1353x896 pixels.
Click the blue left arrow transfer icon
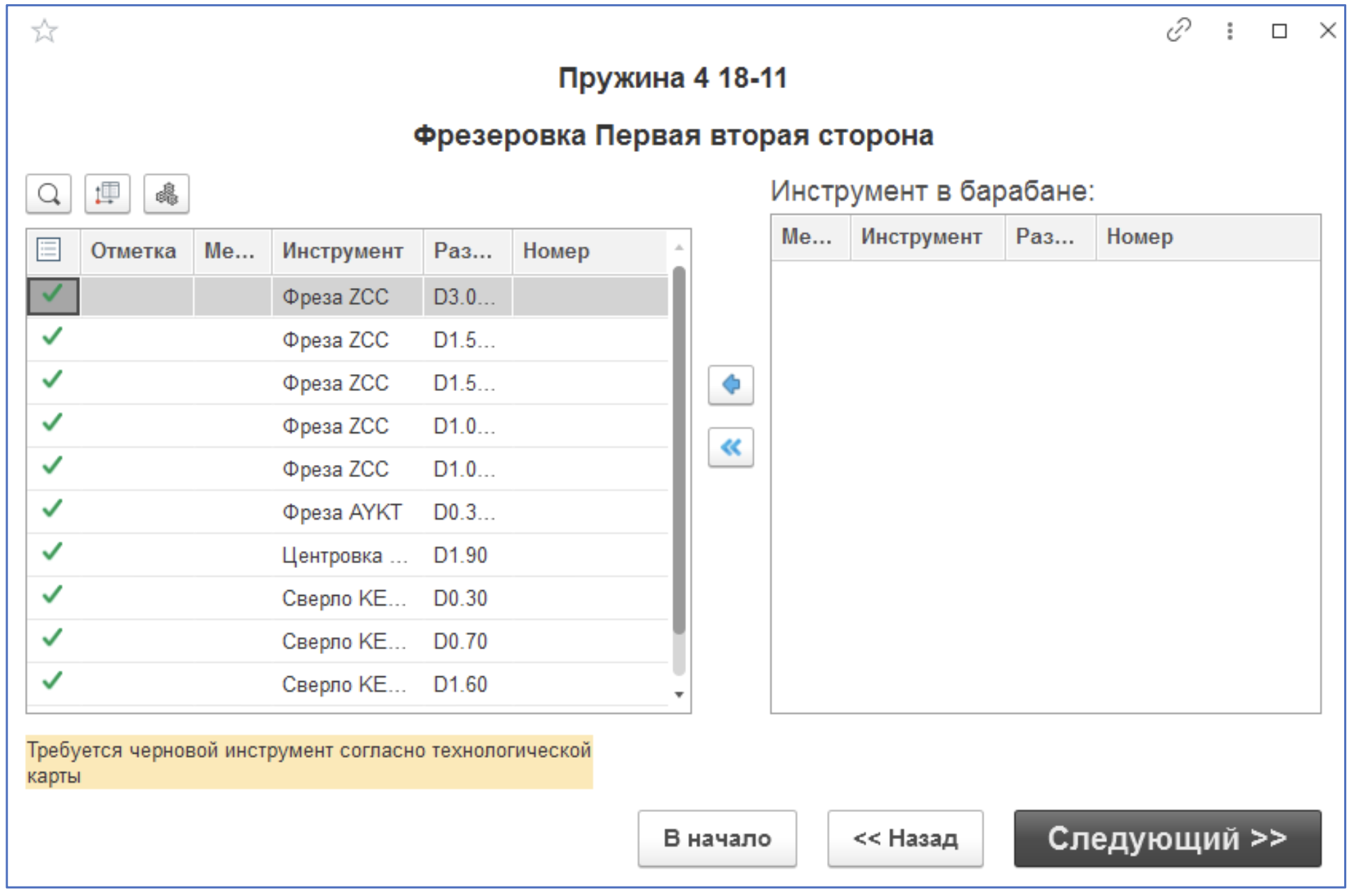pyautogui.click(x=732, y=384)
